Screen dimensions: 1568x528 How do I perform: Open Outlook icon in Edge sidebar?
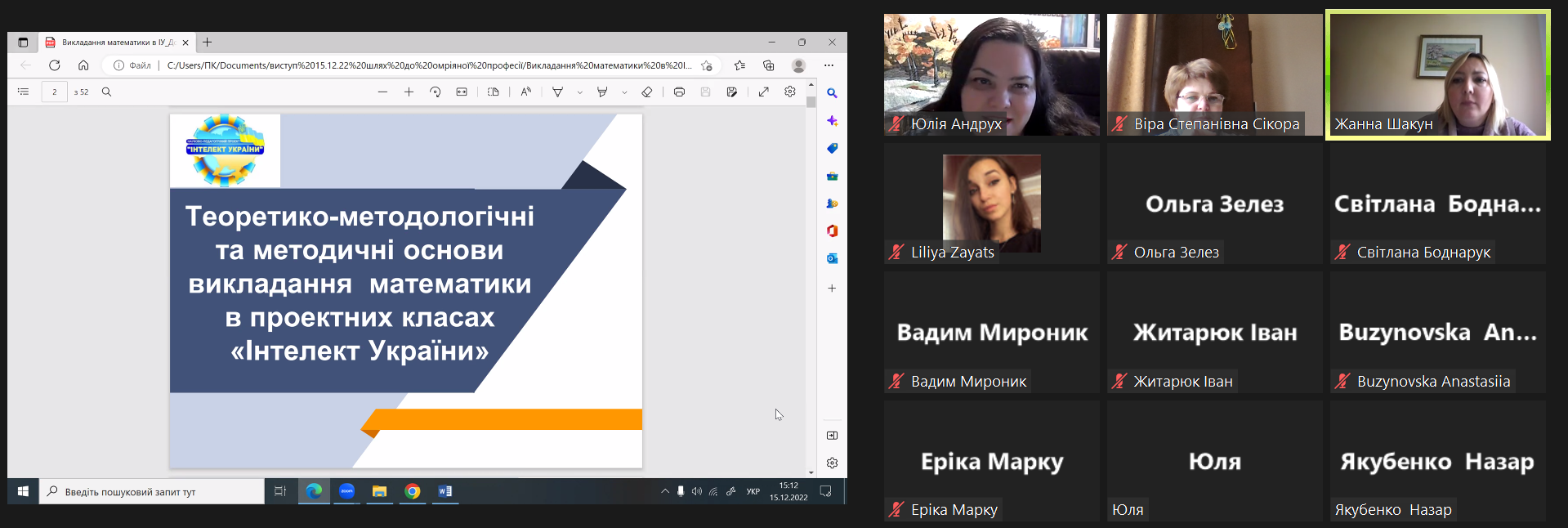832,258
